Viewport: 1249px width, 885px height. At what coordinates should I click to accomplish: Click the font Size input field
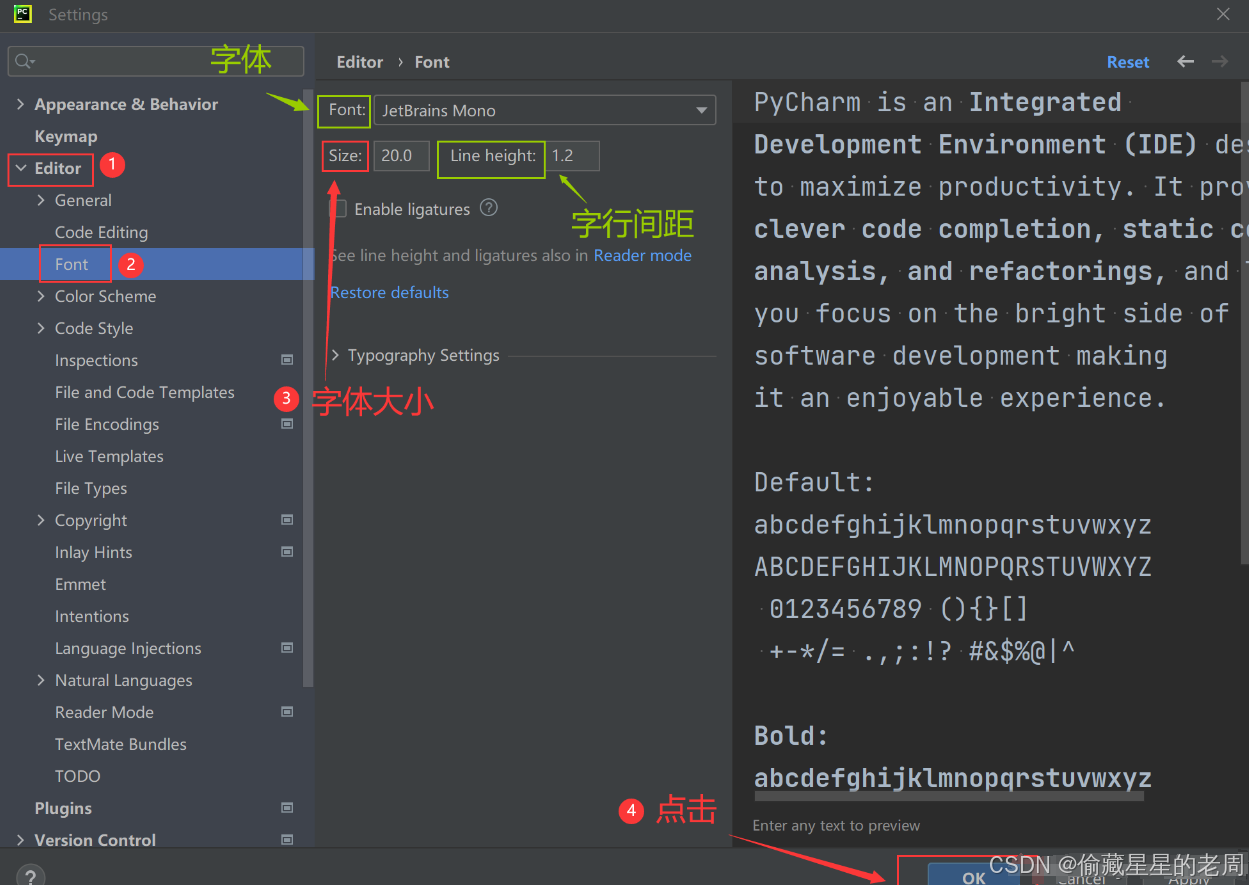(401, 156)
